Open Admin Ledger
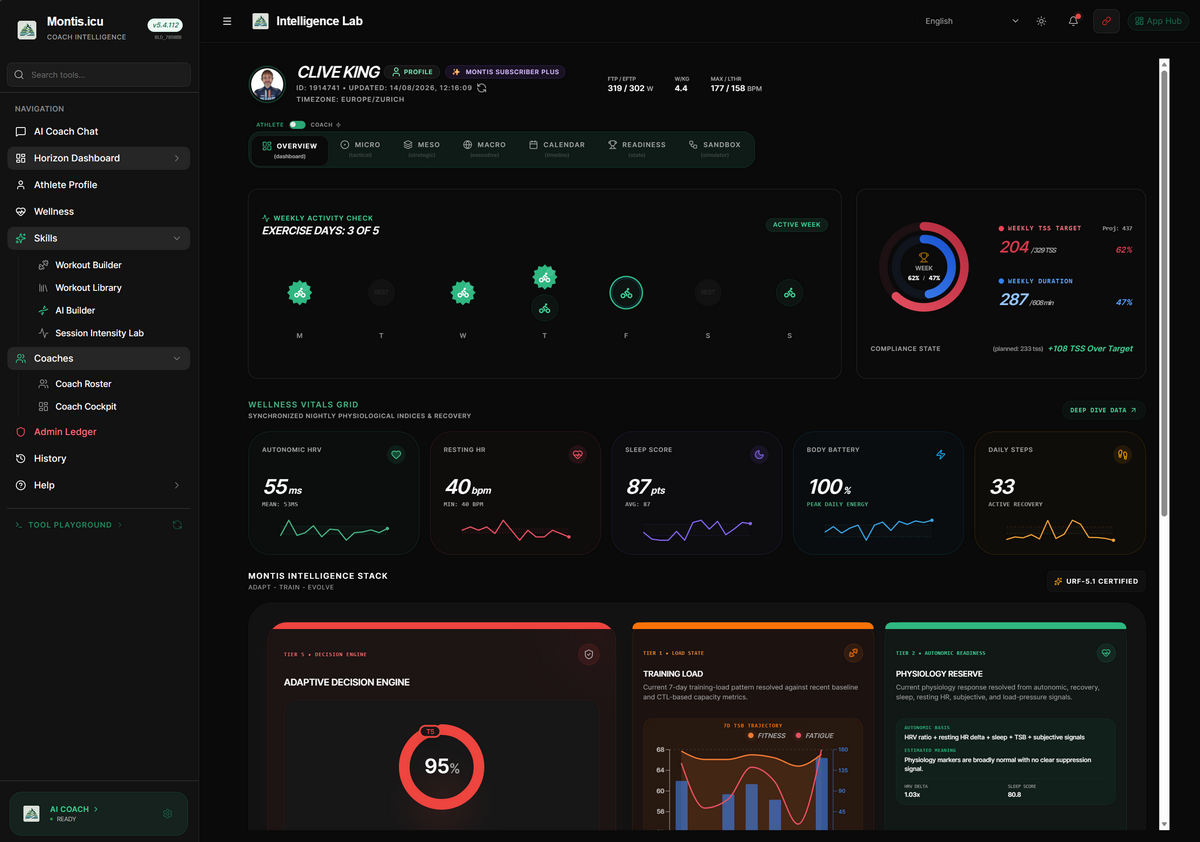The height and width of the screenshot is (842, 1200). [65, 432]
